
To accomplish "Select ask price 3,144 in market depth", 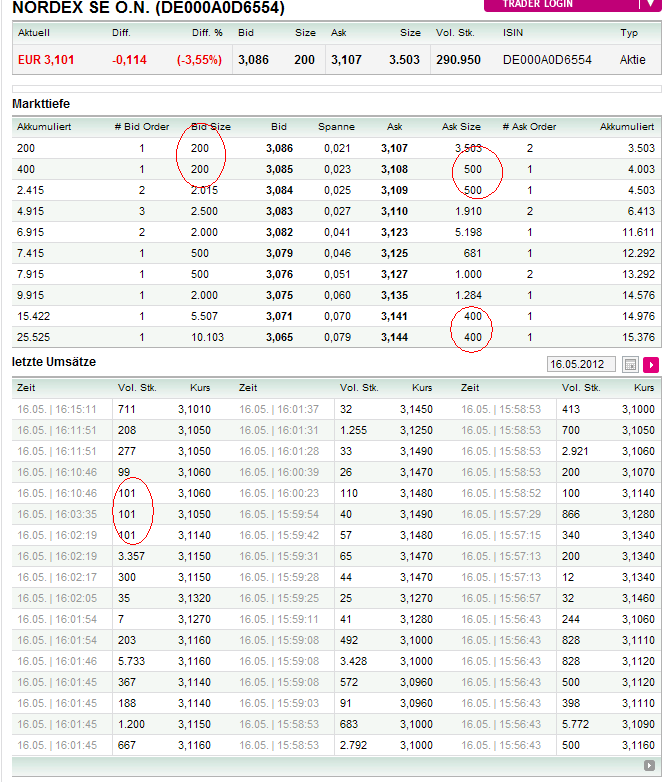I will [x=394, y=338].
